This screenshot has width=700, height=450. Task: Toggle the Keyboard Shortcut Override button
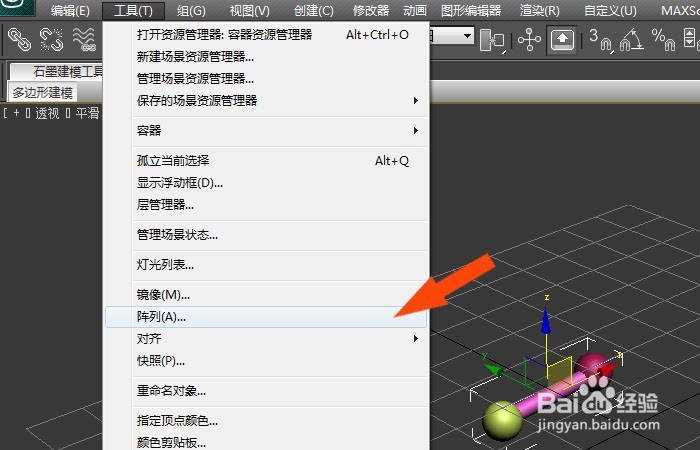coord(562,40)
